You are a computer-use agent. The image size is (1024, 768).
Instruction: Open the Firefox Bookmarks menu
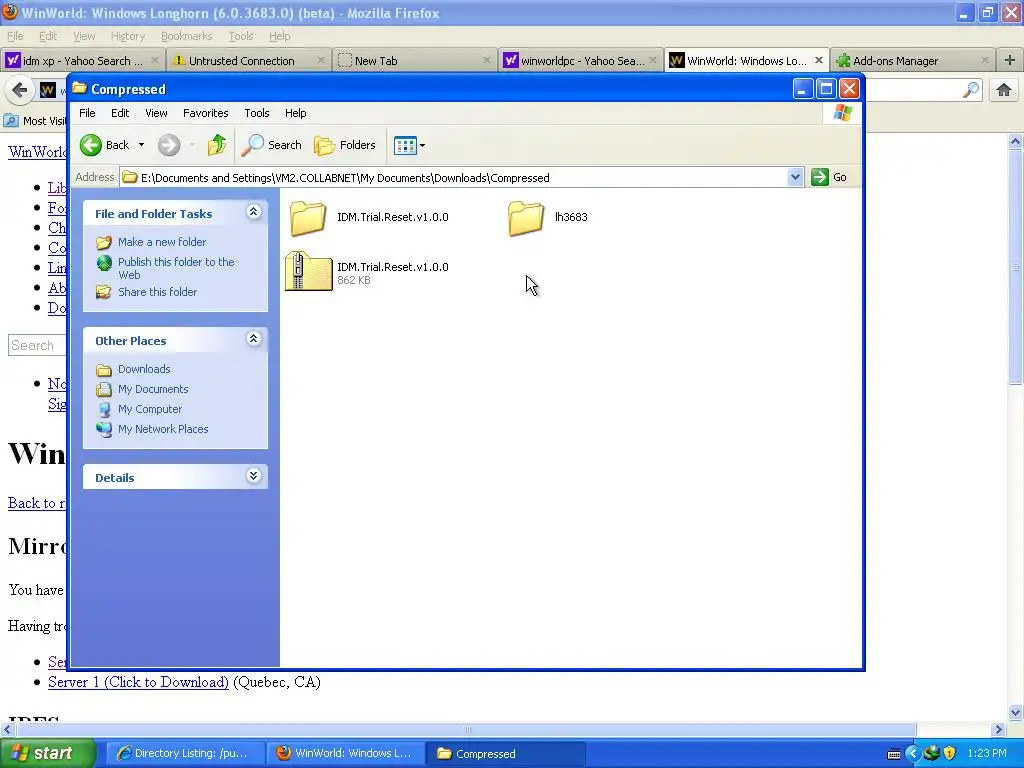[187, 36]
